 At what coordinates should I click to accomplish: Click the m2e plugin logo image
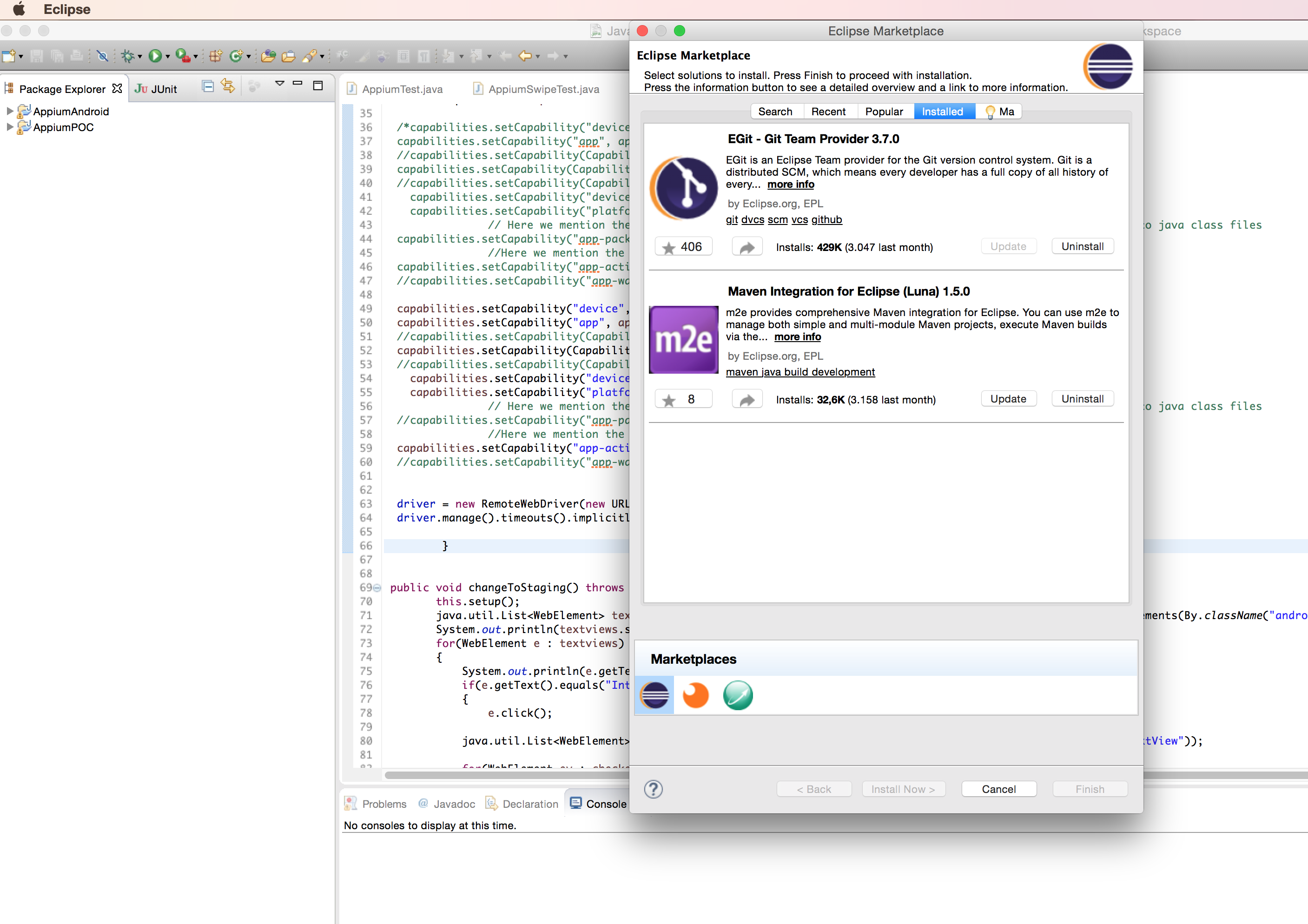[684, 340]
